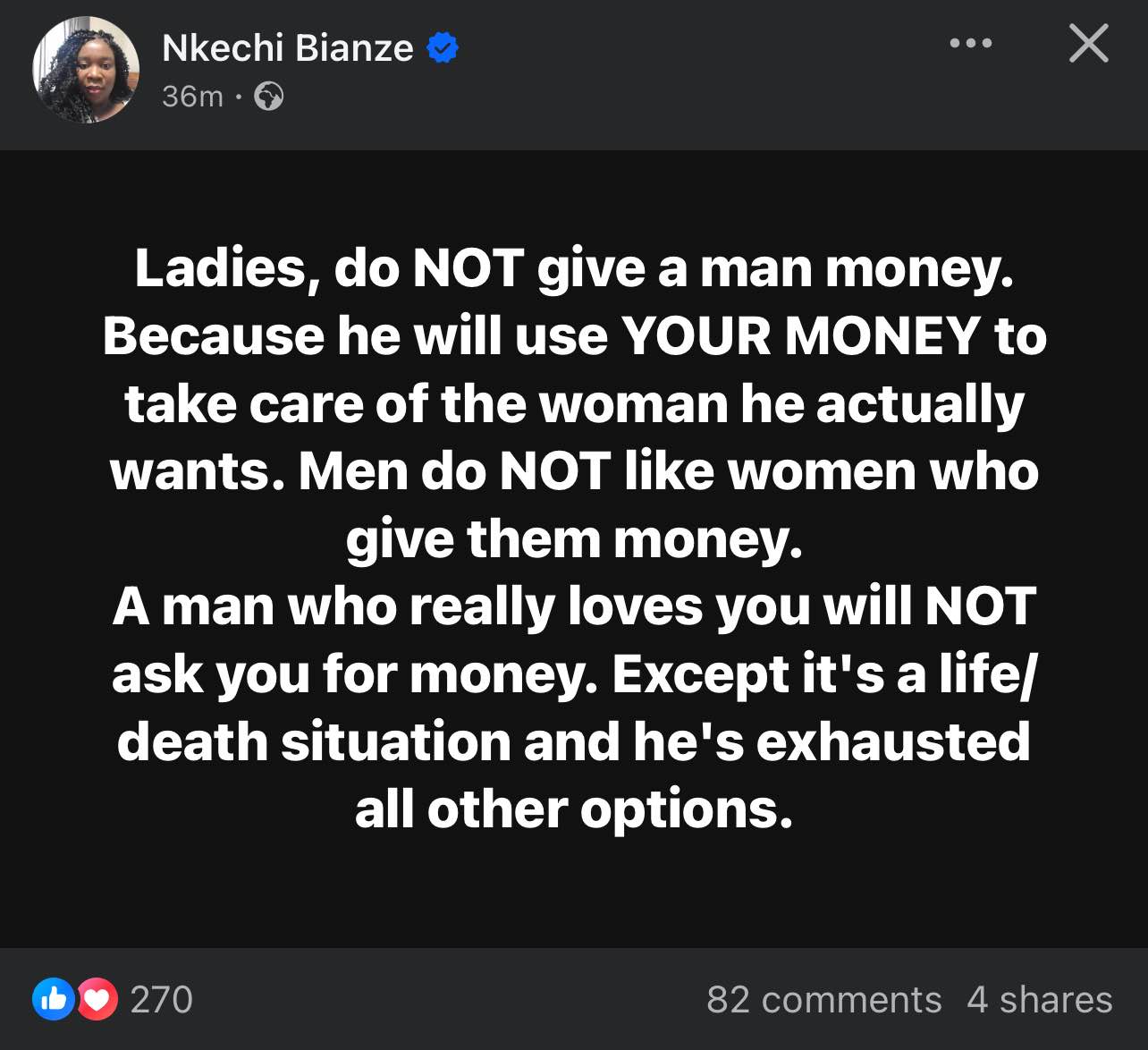Close the post viewer with the X

[1088, 43]
